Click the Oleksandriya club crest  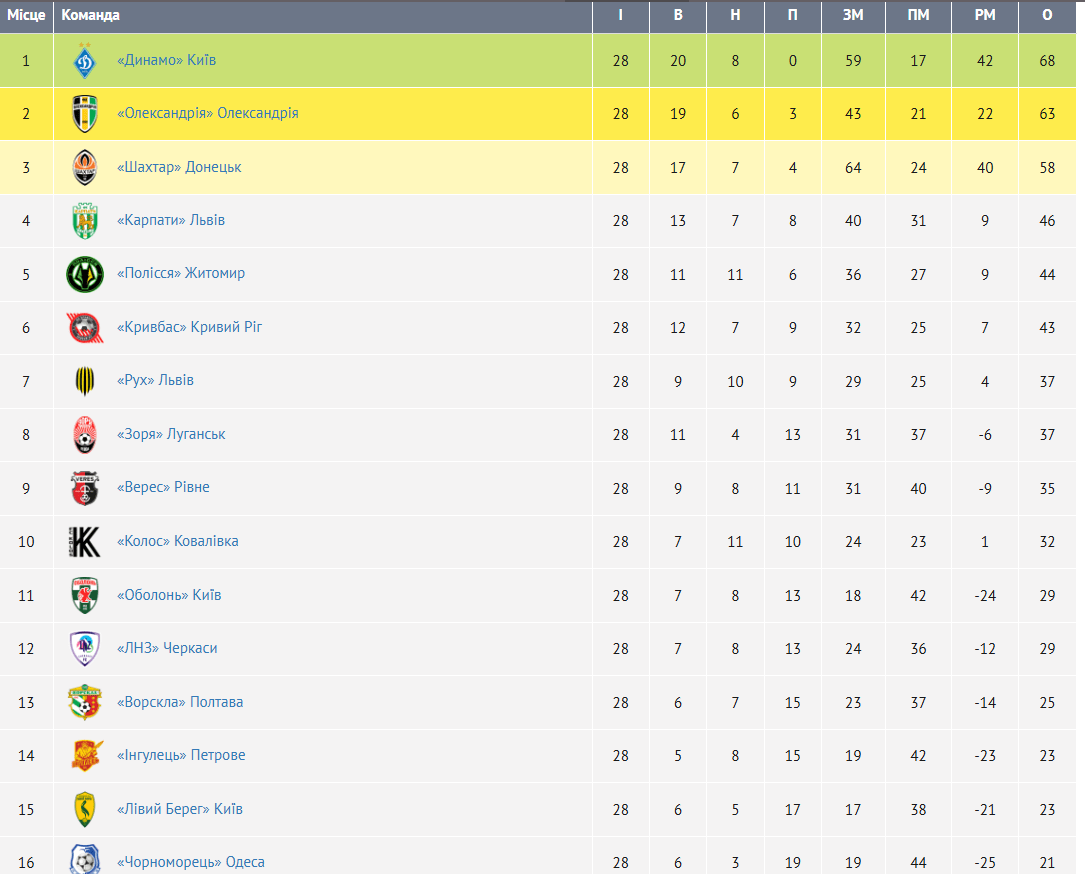[85, 114]
